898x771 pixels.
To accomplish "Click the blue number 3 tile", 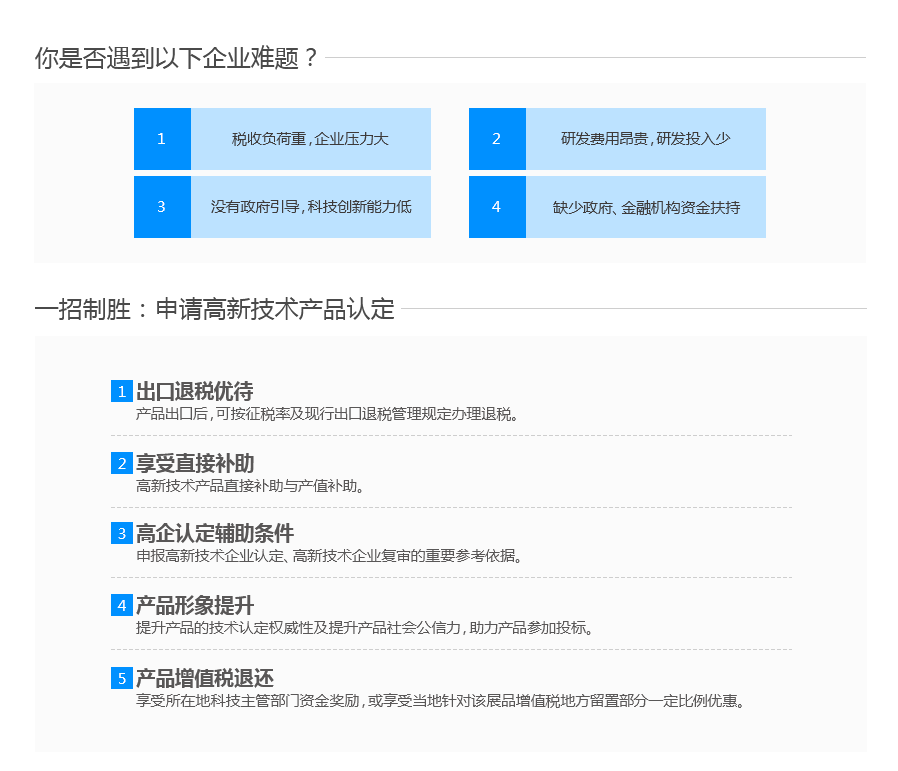I will point(162,207).
